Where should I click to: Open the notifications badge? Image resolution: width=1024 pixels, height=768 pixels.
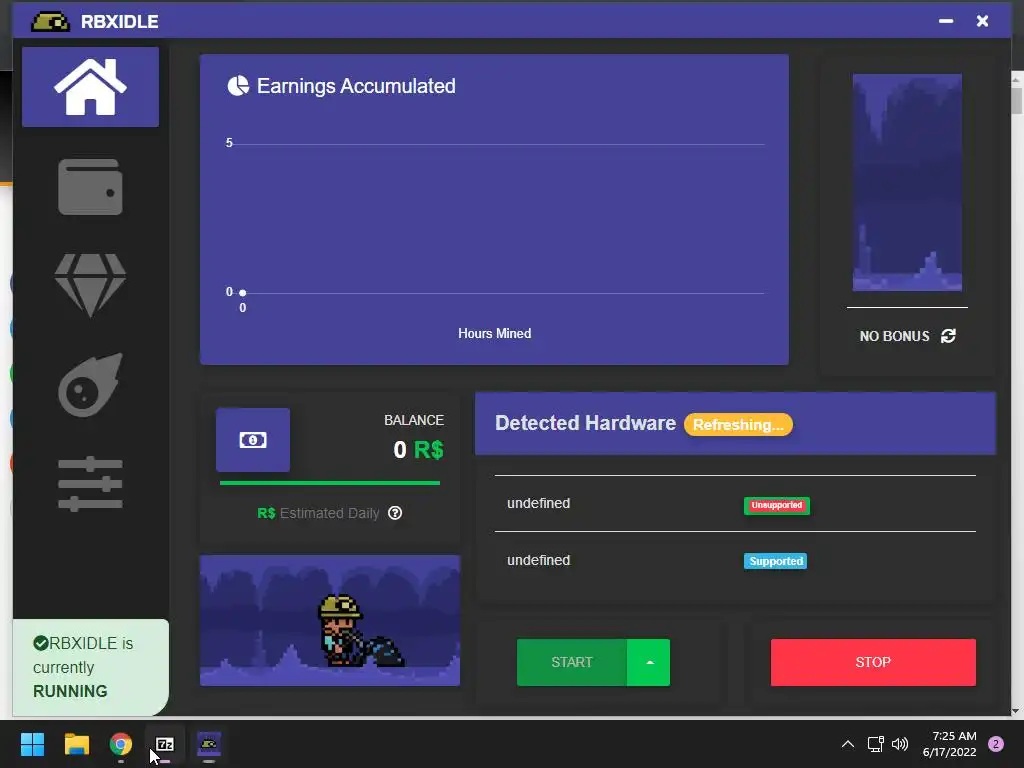click(x=995, y=744)
